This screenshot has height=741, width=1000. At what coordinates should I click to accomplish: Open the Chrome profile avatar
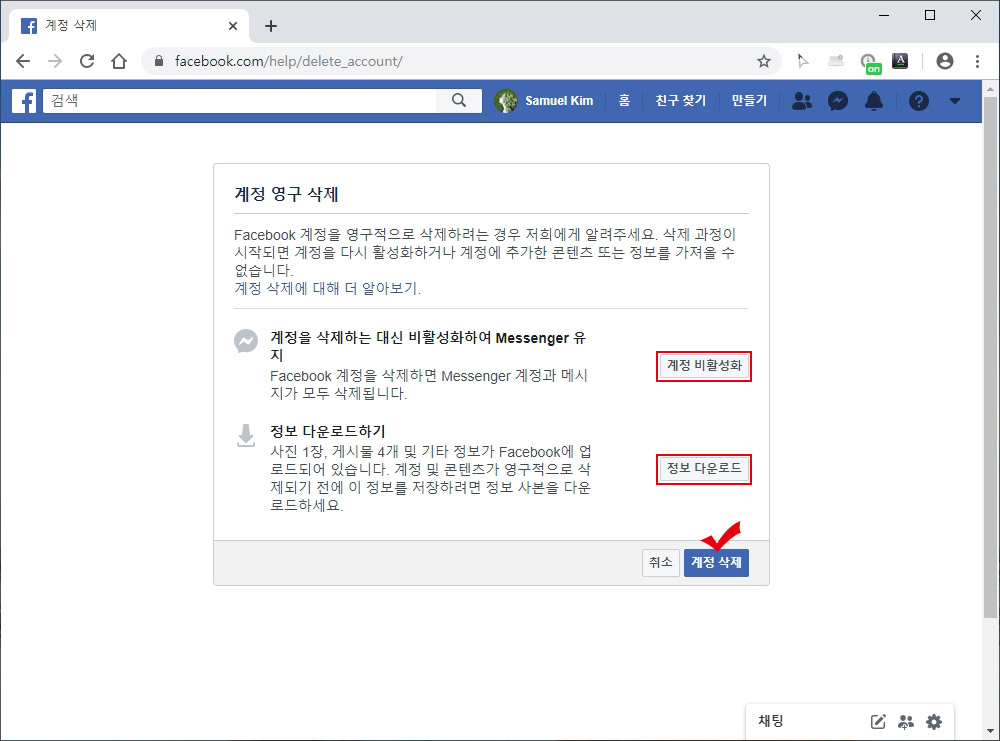945,61
